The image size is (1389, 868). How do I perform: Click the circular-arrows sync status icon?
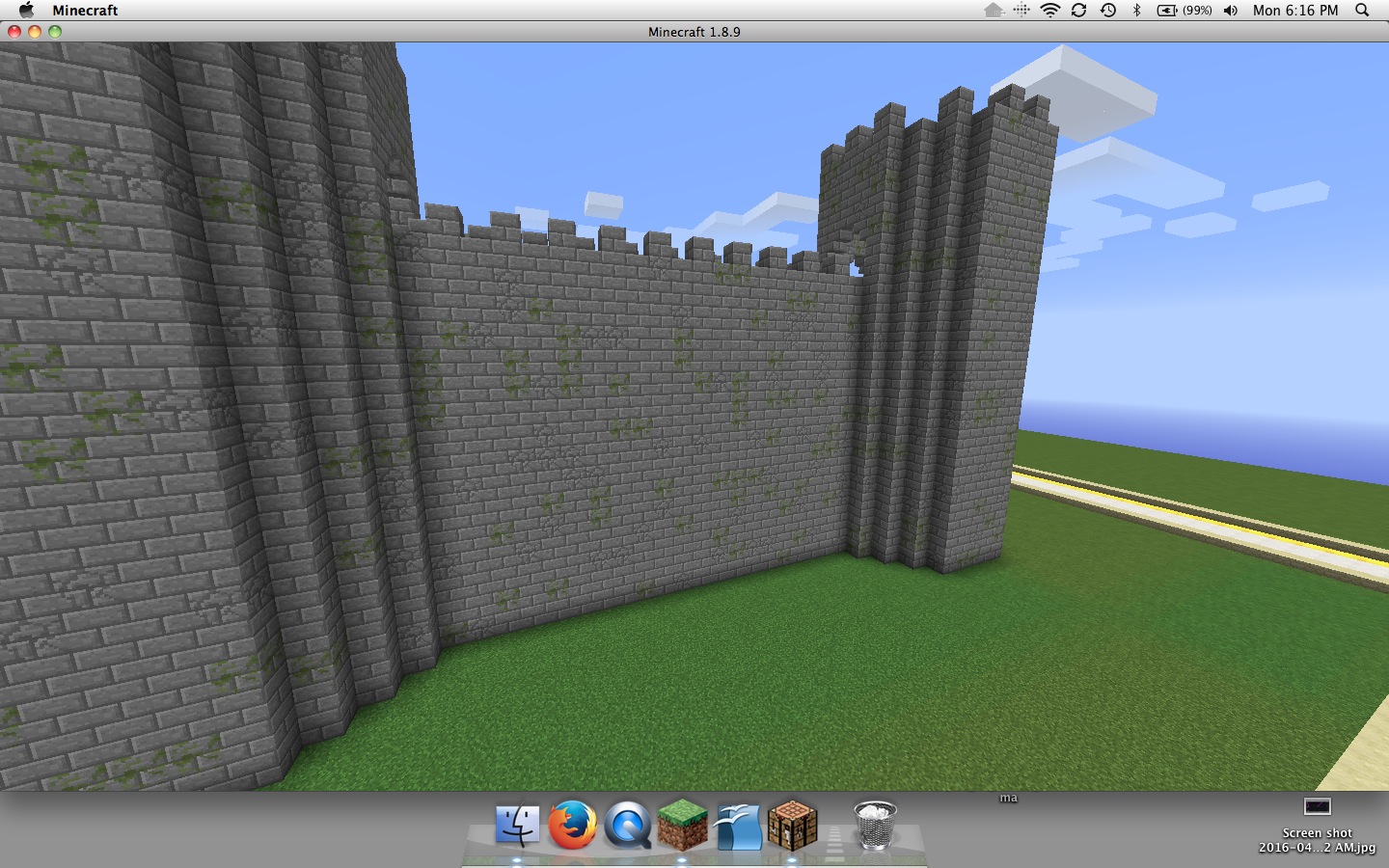click(x=1078, y=10)
